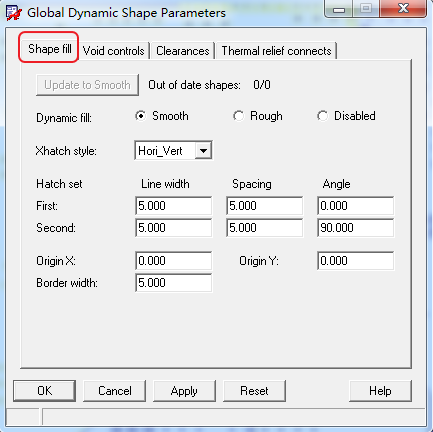
Task: Click the Border width input field
Action: coord(173,283)
